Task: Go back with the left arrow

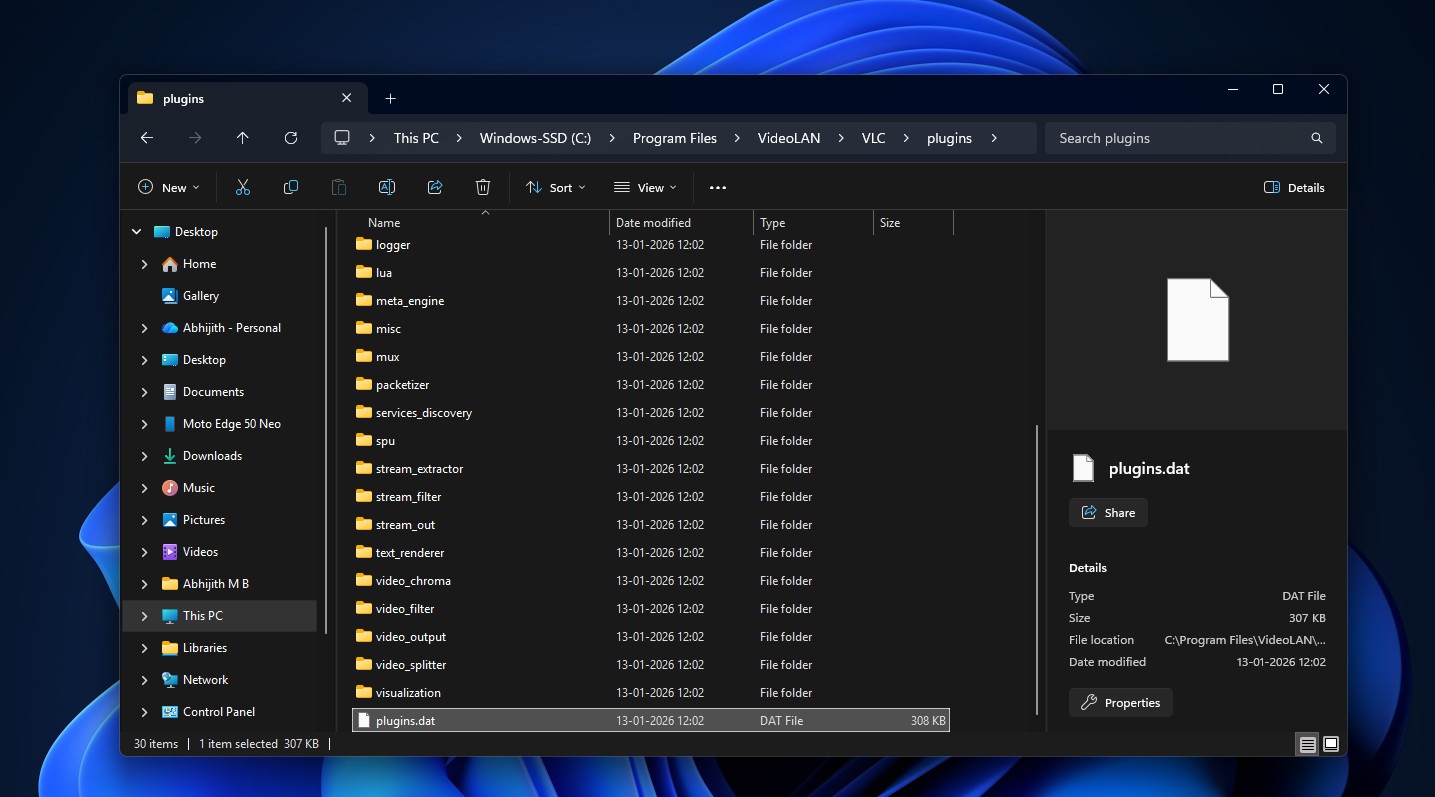Action: click(147, 138)
